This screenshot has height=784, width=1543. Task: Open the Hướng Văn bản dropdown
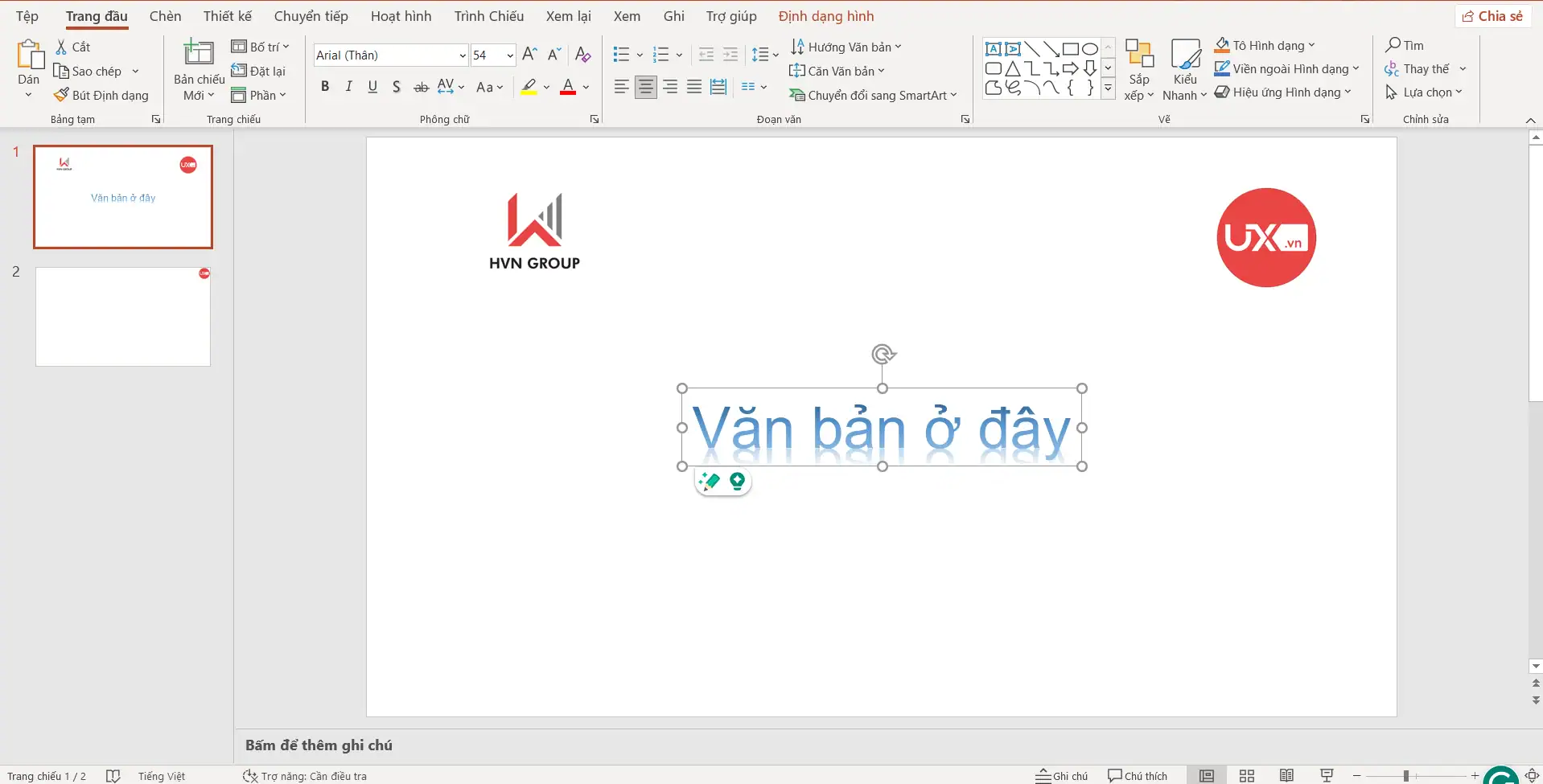click(846, 46)
